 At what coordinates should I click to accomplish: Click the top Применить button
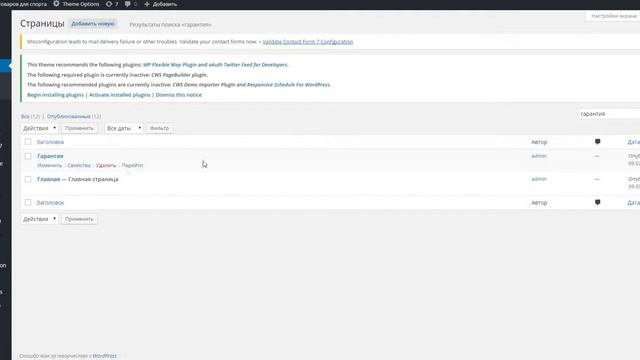(x=79, y=128)
